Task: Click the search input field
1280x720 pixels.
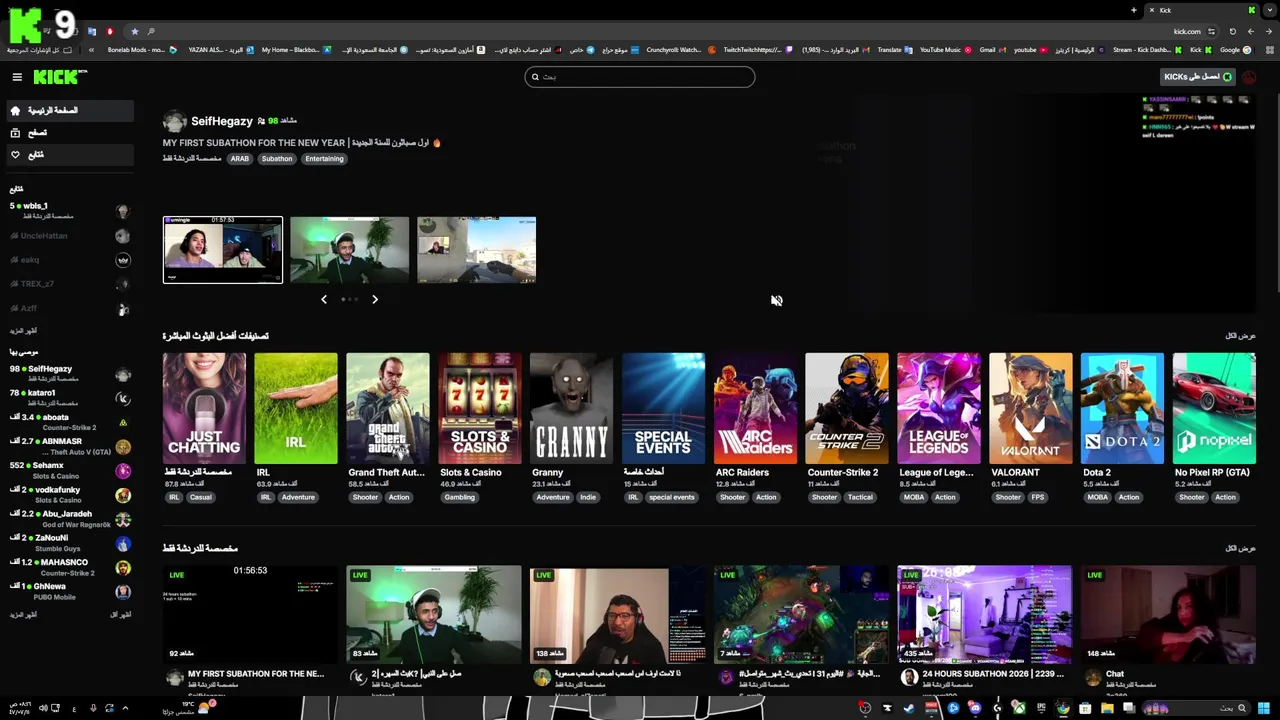Action: point(640,77)
